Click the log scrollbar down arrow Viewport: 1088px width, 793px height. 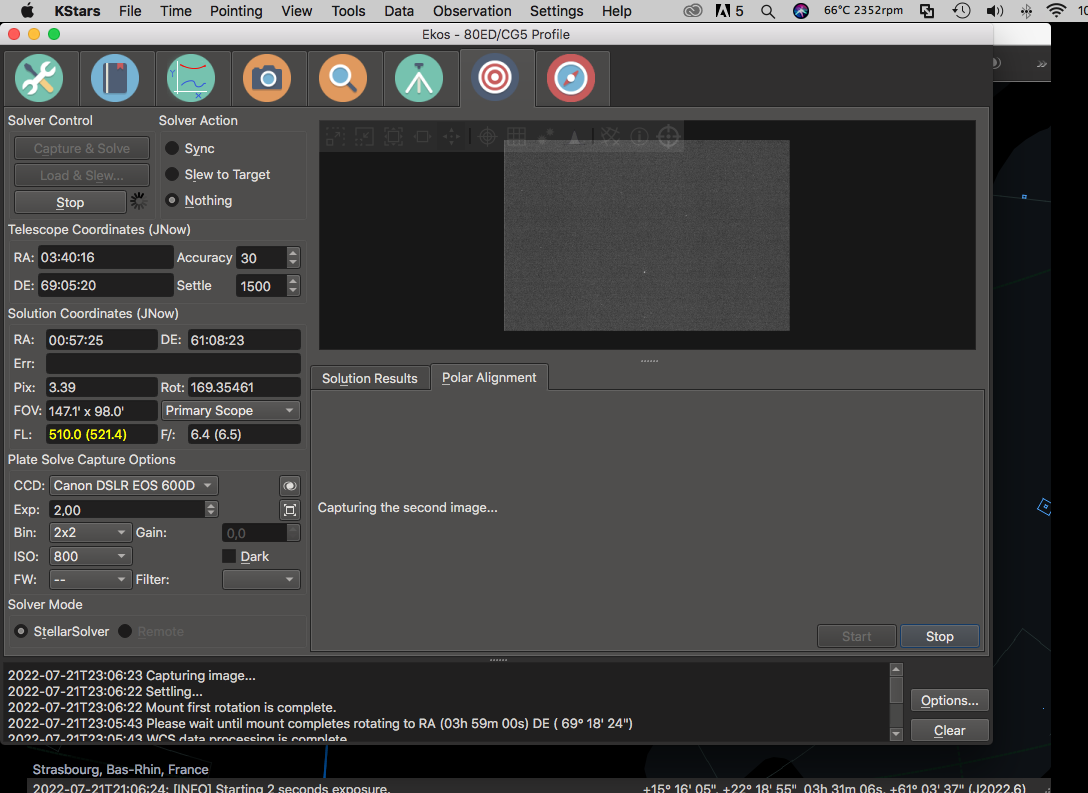click(896, 733)
